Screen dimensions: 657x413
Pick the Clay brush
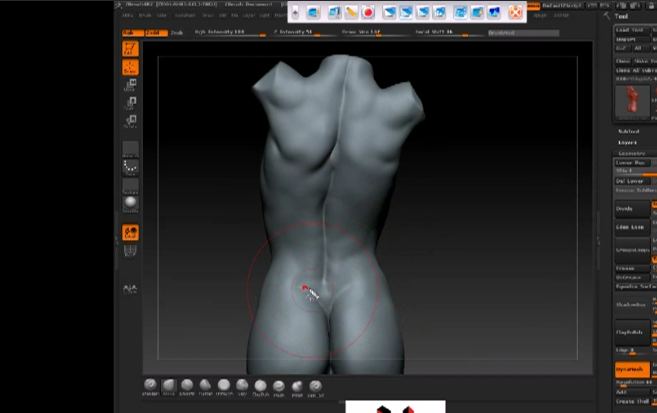click(x=242, y=386)
